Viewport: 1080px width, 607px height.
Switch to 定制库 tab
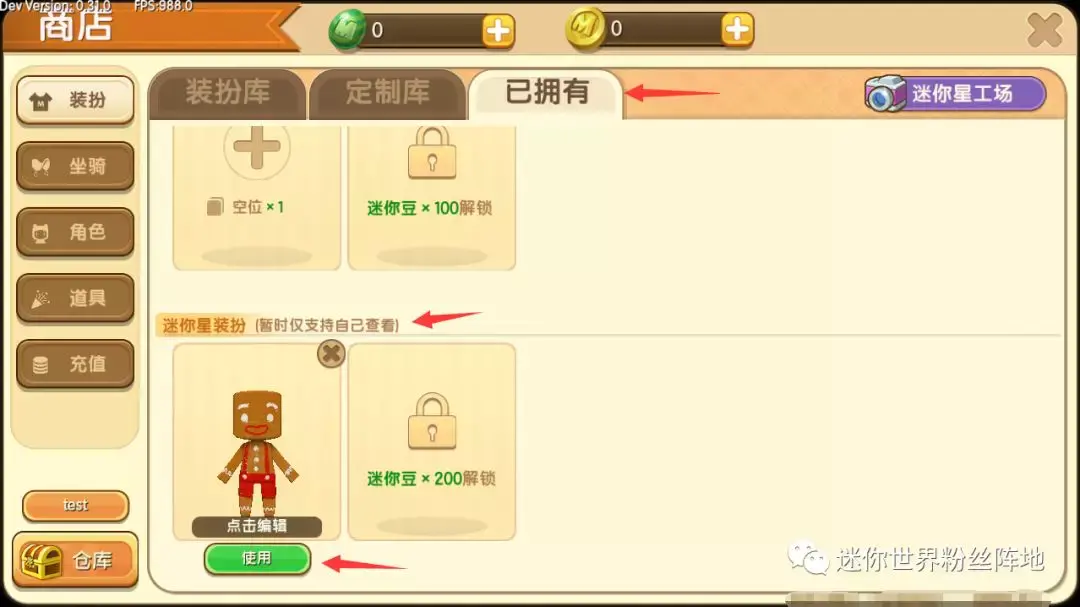click(x=388, y=93)
